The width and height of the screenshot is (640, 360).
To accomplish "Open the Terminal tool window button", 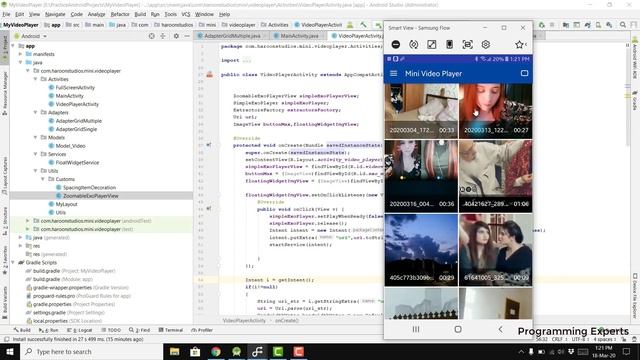I will (170, 330).
